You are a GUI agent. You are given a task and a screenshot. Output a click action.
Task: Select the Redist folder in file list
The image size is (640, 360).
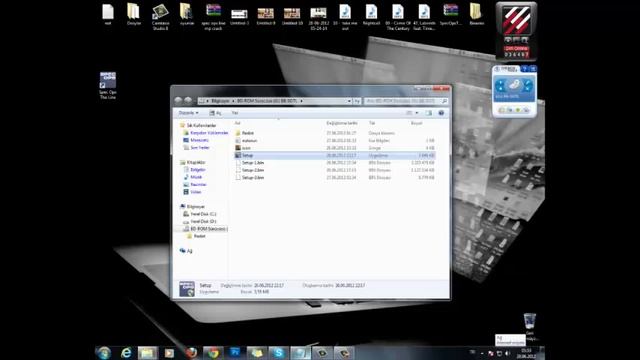tap(335, 133)
